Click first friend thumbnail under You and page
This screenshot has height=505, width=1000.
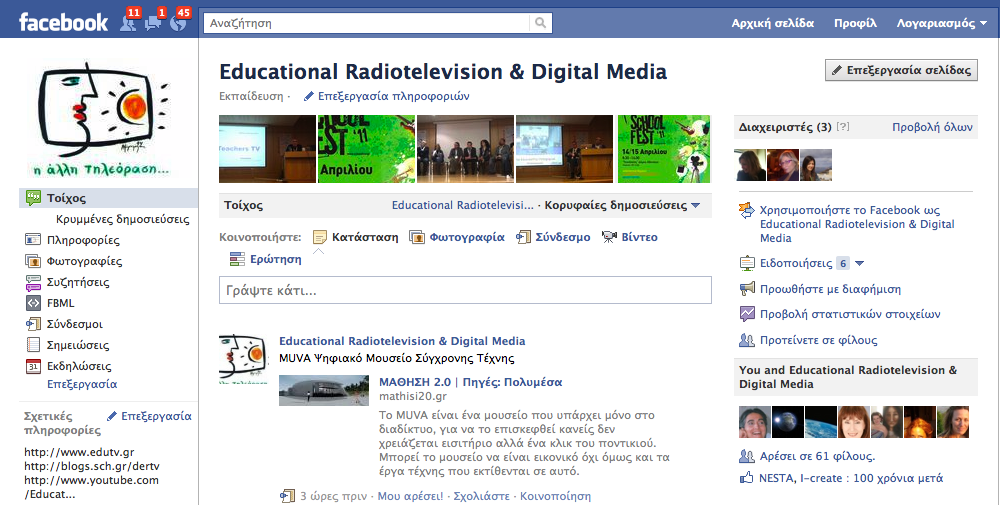(754, 422)
